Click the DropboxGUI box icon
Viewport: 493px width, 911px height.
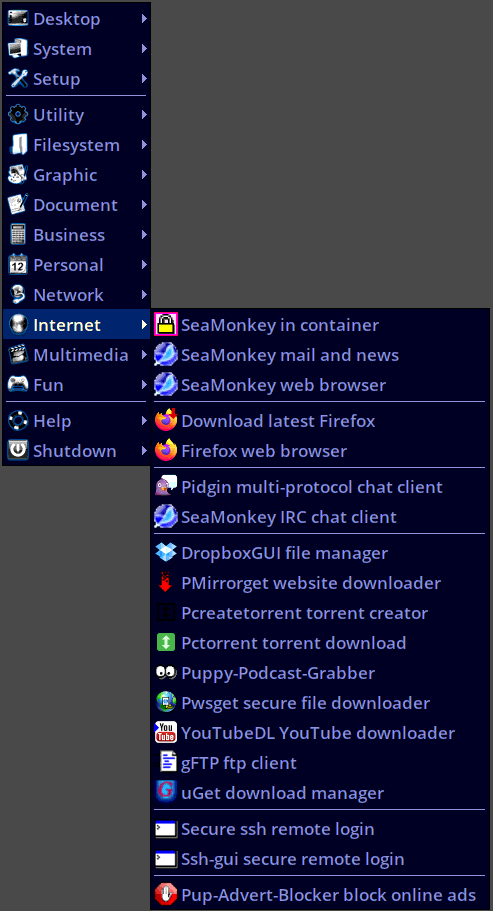coord(165,553)
